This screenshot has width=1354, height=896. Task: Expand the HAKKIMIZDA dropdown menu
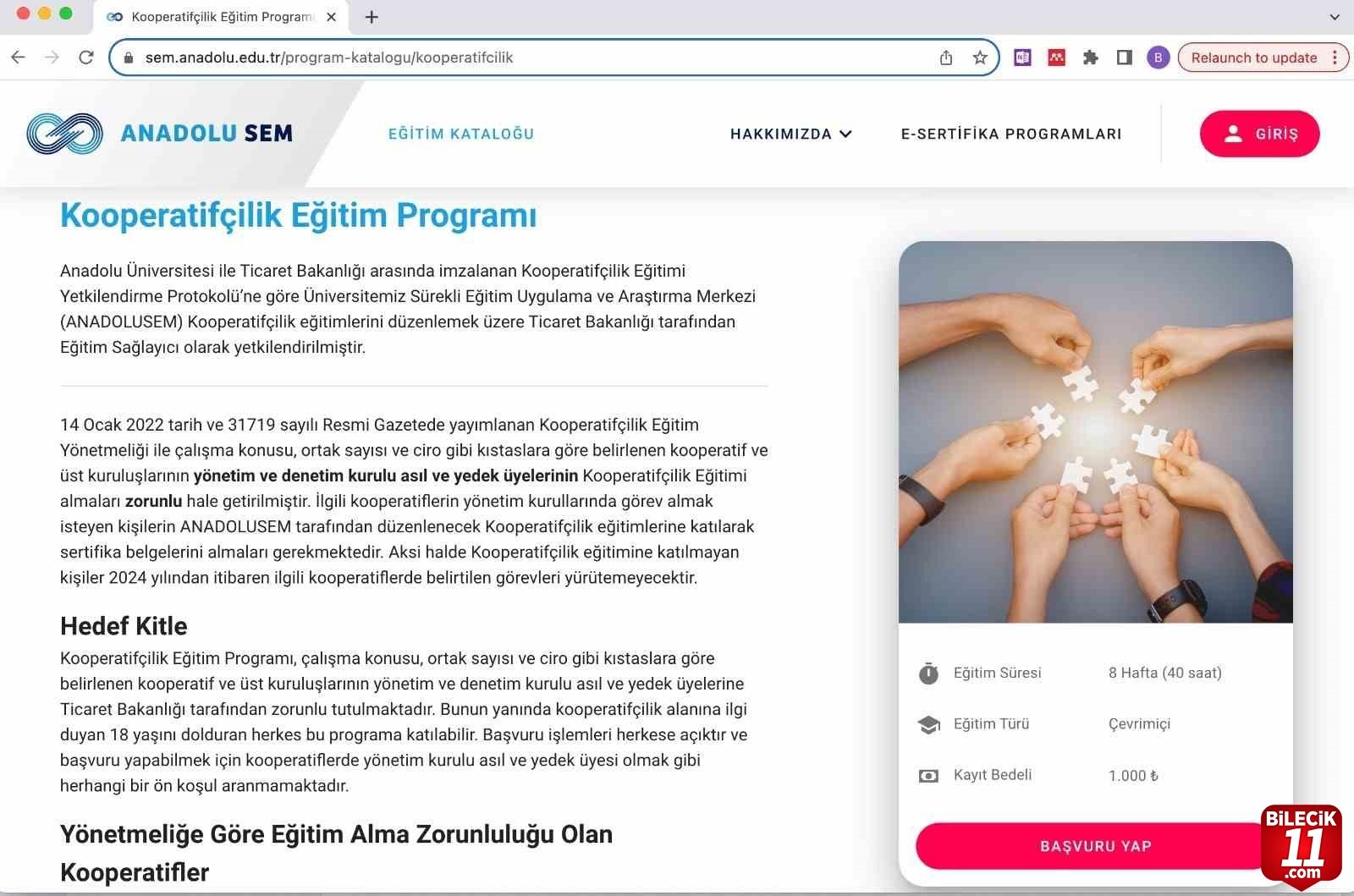790,134
